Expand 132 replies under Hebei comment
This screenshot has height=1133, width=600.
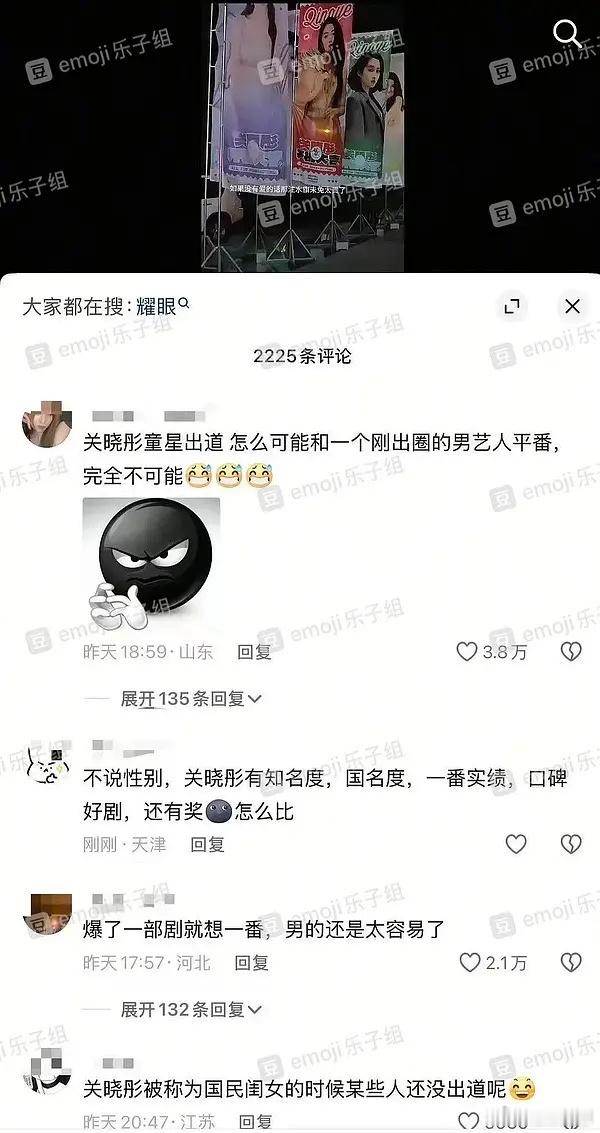coord(191,1009)
